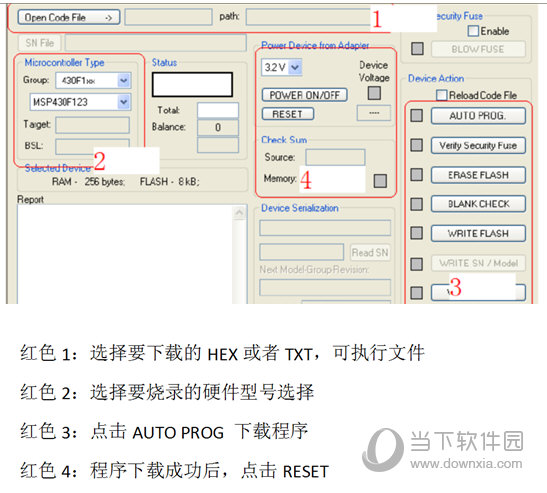Click the Target field in Microcontroller Type
The height and width of the screenshot is (493, 547).
click(92, 125)
